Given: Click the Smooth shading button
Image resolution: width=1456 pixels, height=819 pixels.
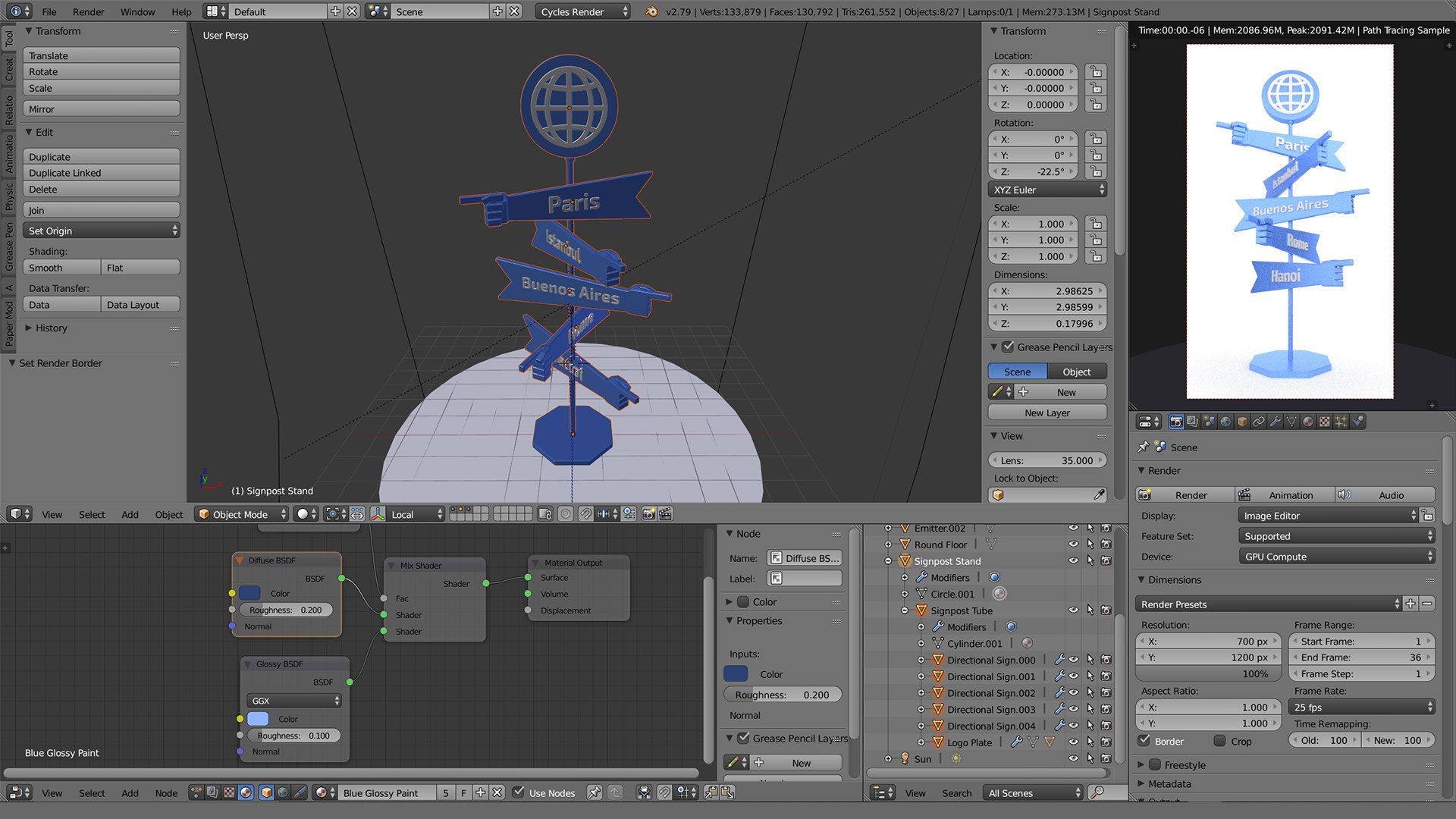Looking at the screenshot, I should [62, 268].
